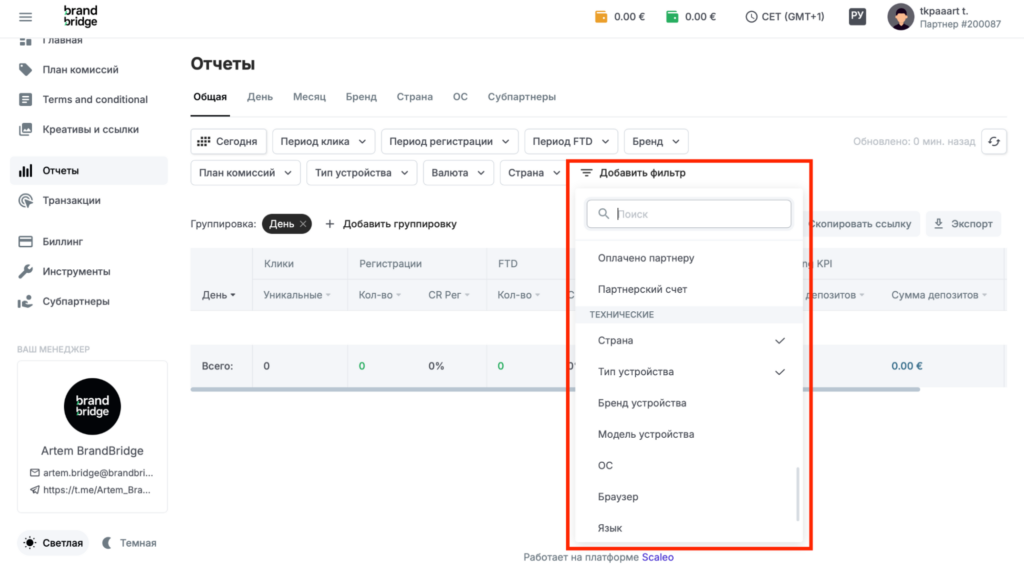Select Партнерский счет filter option
Screen dimensions: 1024x579
point(689,289)
